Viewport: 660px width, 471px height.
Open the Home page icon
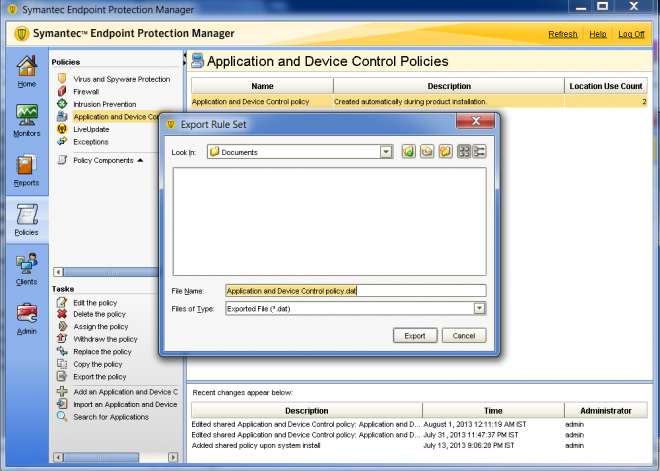point(27,66)
